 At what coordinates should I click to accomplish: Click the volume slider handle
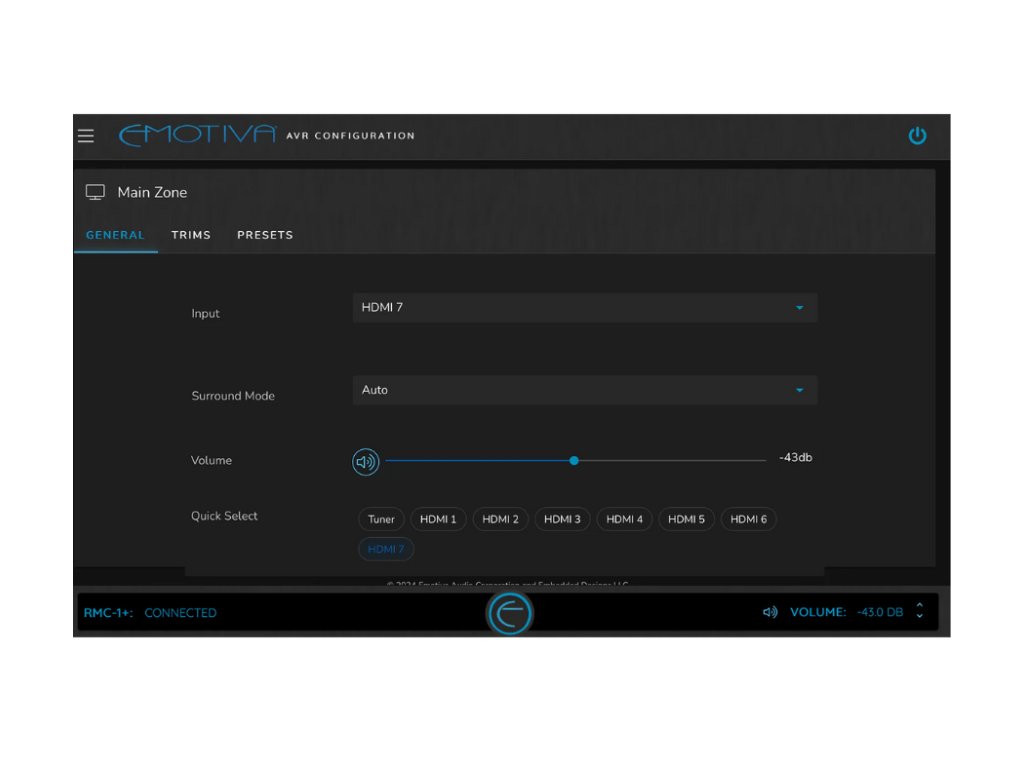[574, 461]
